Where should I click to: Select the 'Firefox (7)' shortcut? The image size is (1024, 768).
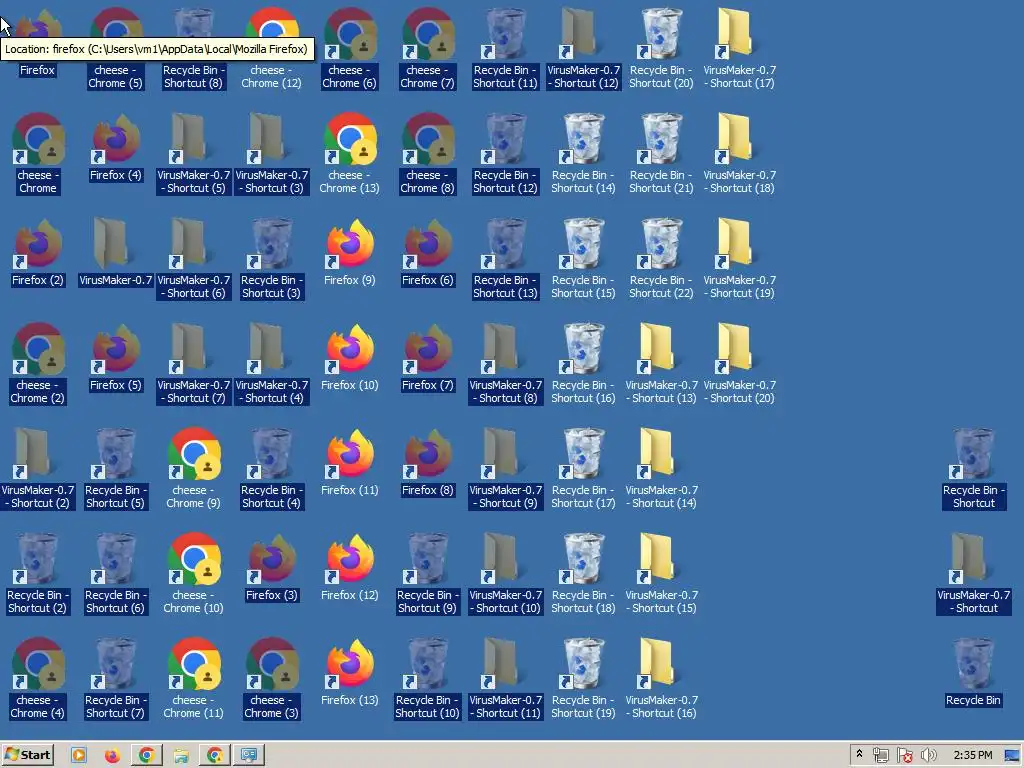pyautogui.click(x=427, y=358)
